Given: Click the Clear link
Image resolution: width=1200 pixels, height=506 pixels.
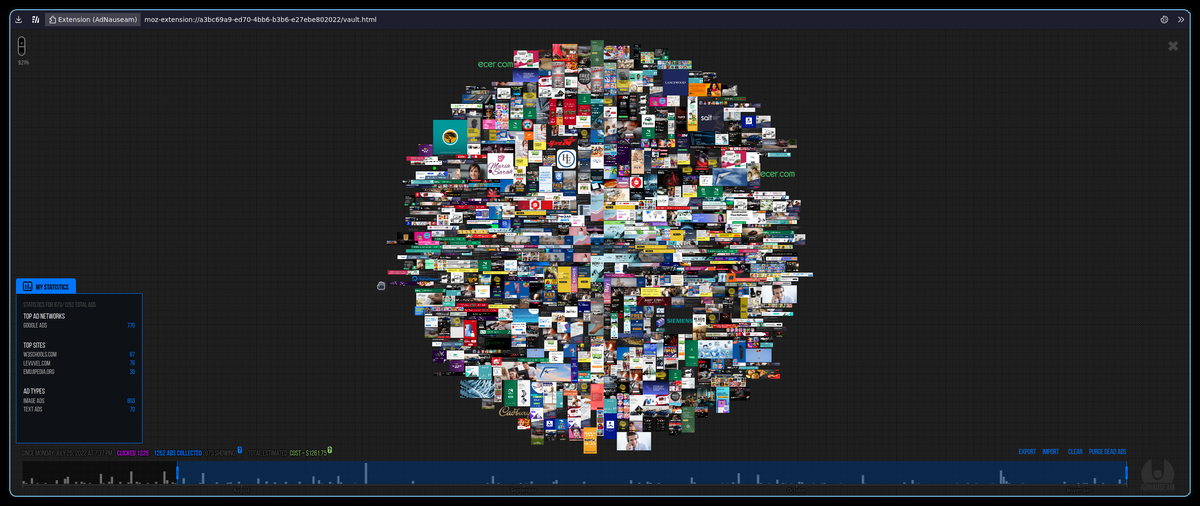Looking at the screenshot, I should pyautogui.click(x=1075, y=452).
